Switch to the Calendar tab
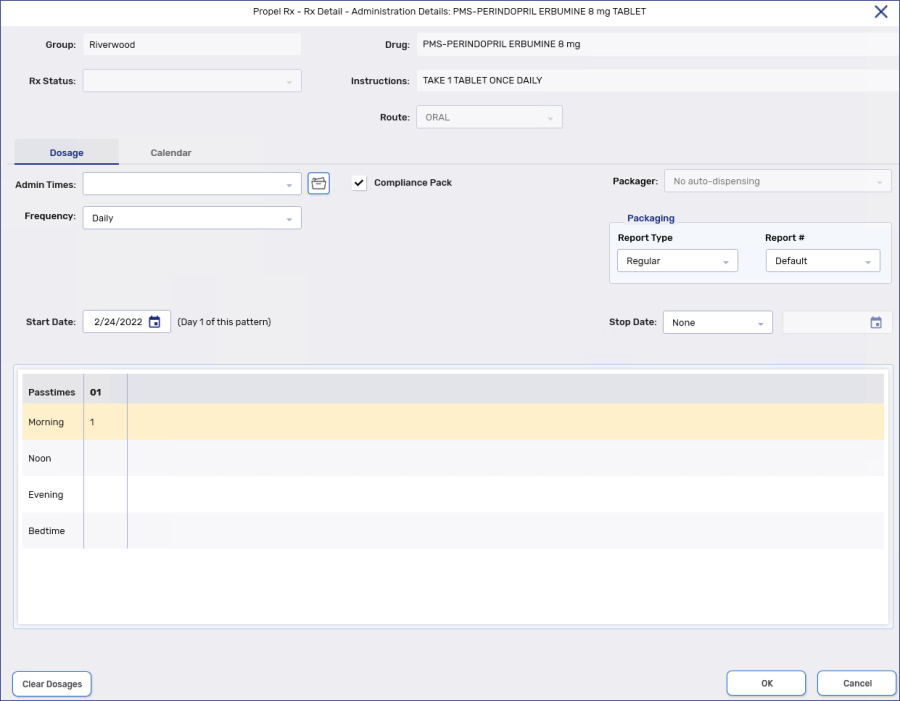Viewport: 900px width, 701px height. click(170, 152)
